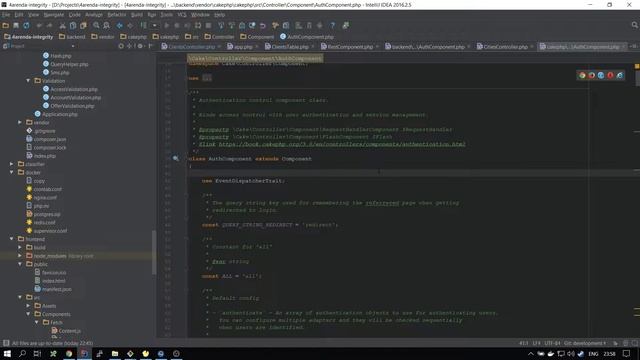
Task: Open run configuration dropdown in toolbar
Action: coord(154,25)
